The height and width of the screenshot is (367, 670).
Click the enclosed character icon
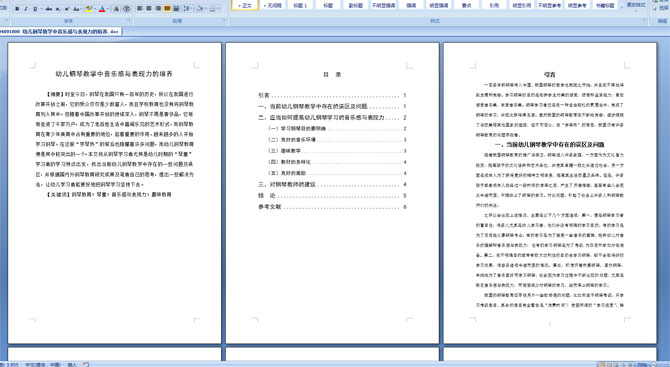126,9
